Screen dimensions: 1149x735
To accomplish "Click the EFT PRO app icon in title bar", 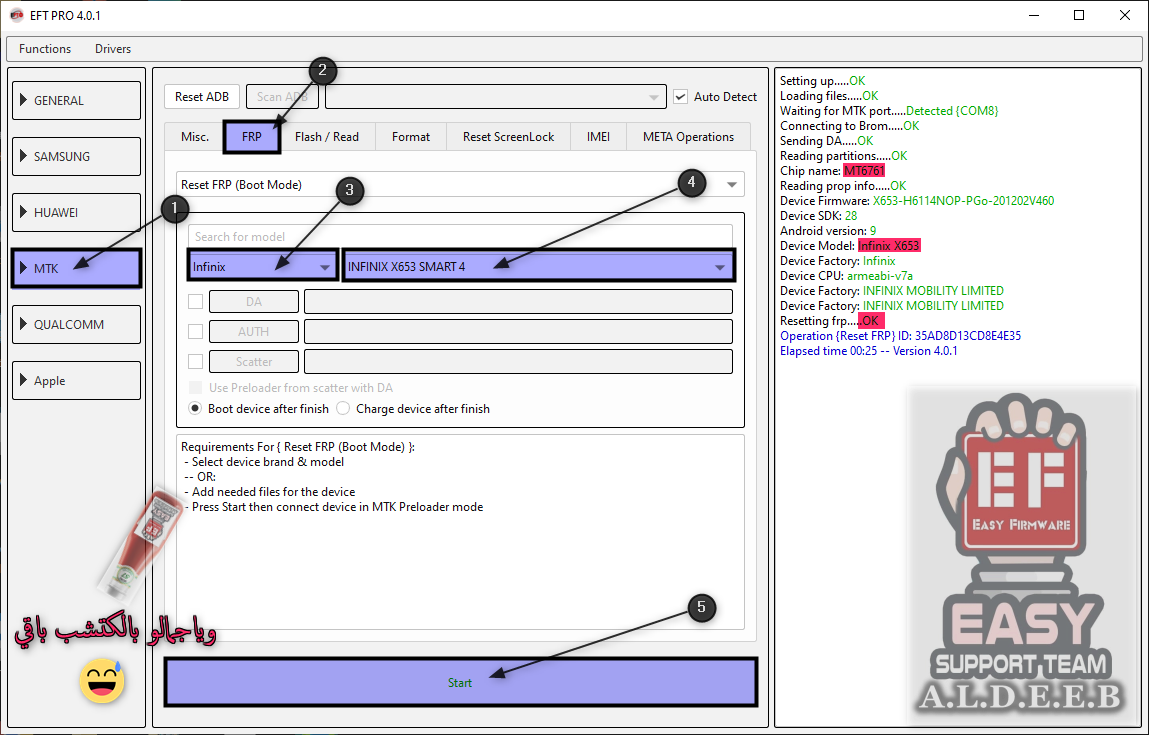I will click(x=16, y=15).
